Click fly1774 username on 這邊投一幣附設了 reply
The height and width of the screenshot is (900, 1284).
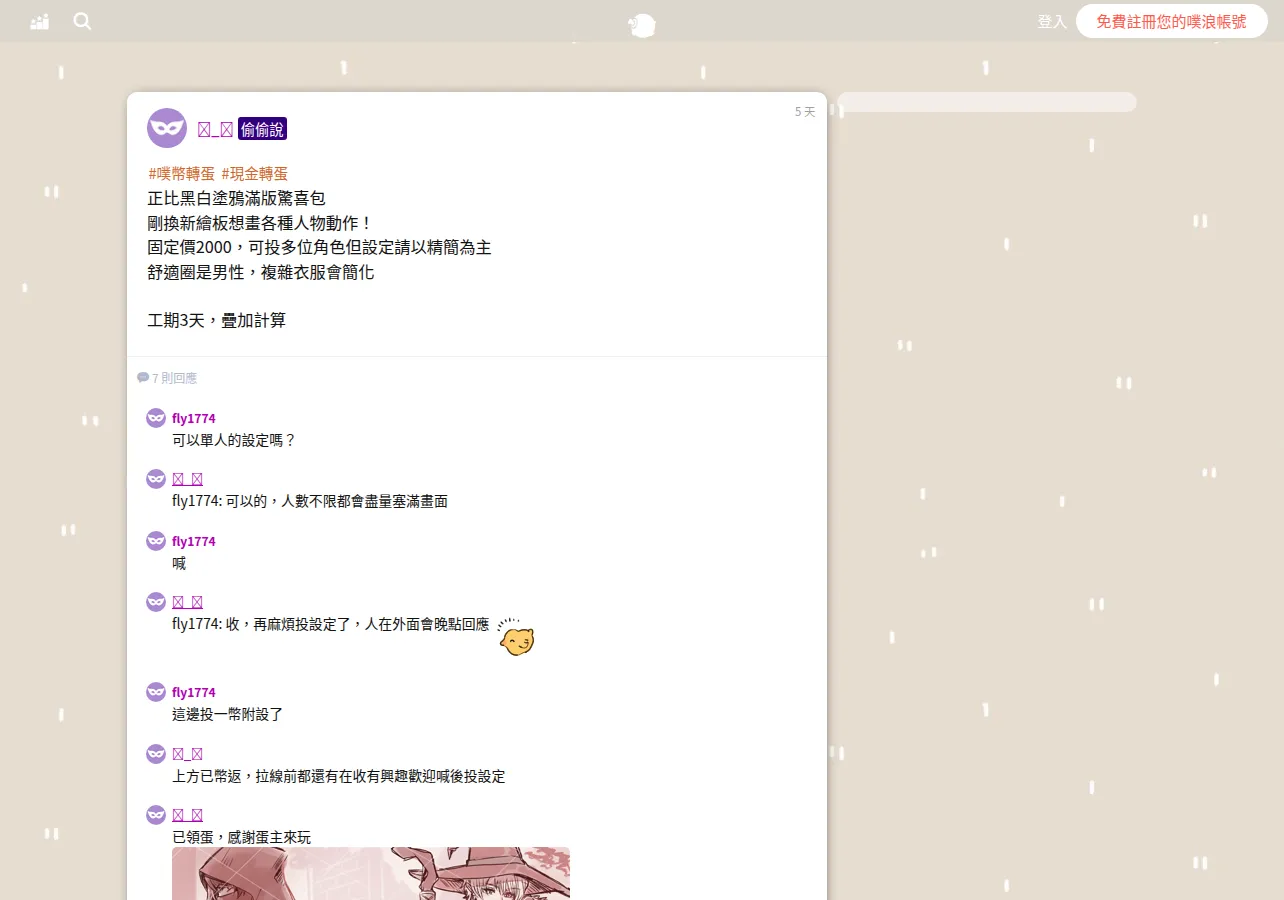[194, 692]
